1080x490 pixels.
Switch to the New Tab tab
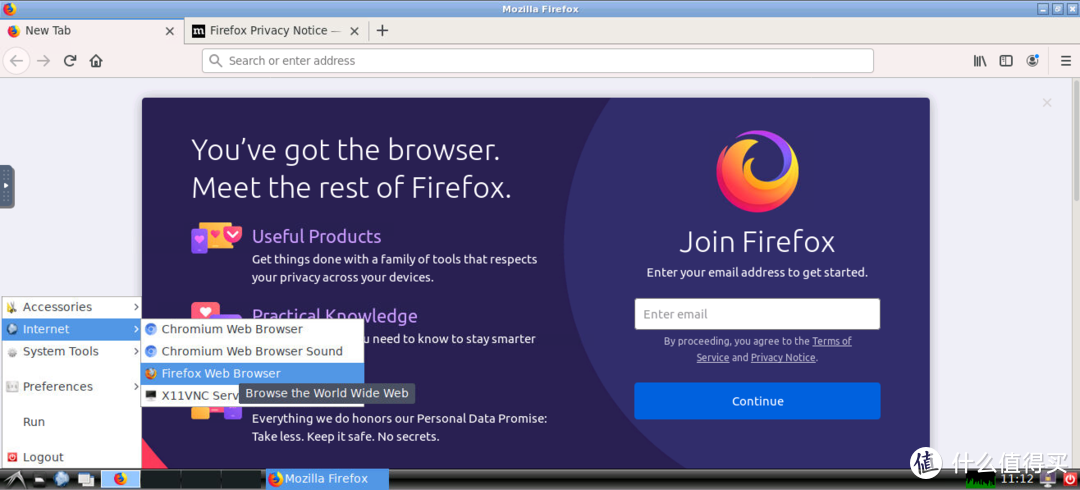(91, 30)
